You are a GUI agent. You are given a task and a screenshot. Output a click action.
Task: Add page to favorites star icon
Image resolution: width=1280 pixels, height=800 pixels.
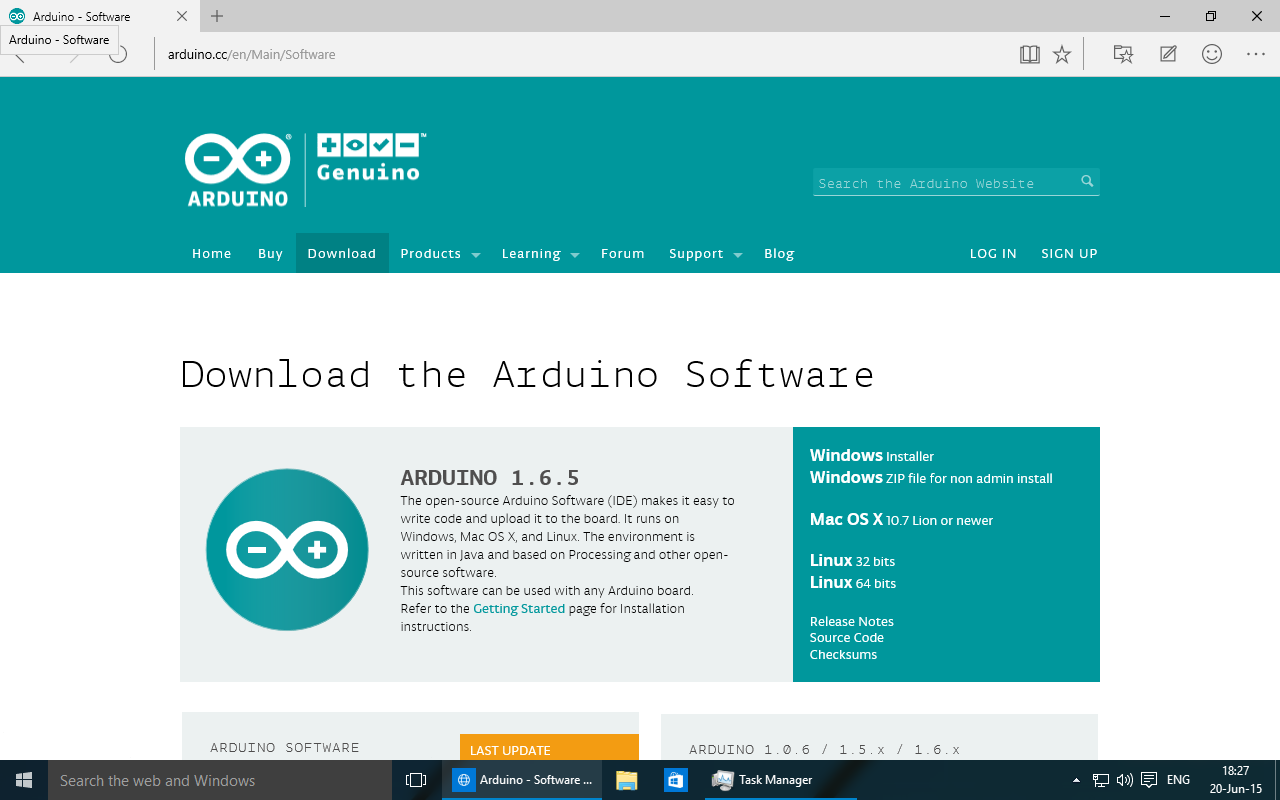coord(1062,54)
